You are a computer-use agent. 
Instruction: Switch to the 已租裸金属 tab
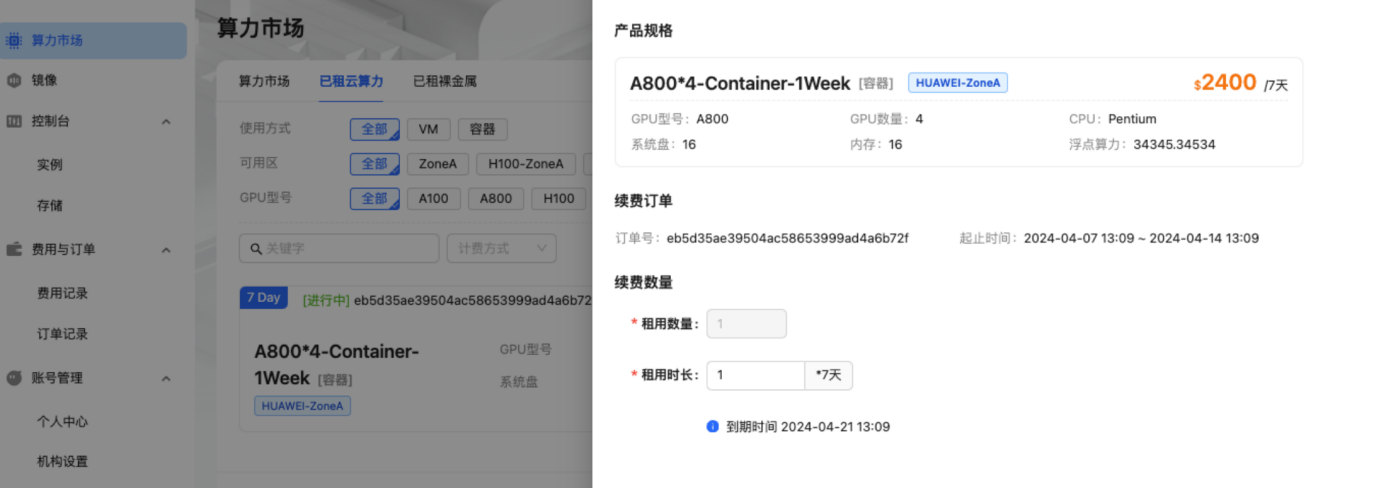click(444, 81)
